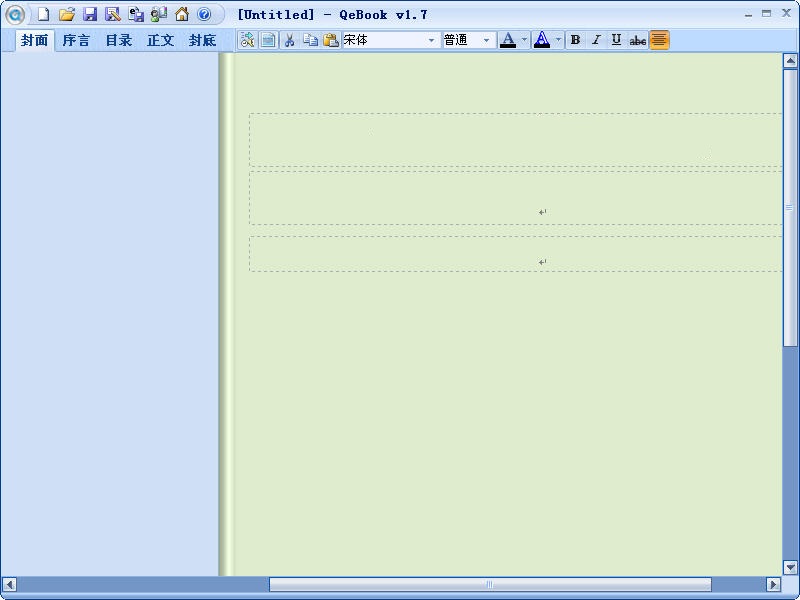This screenshot has width=800, height=600.
Task: Switch to the 序言 tab
Action: (76, 40)
